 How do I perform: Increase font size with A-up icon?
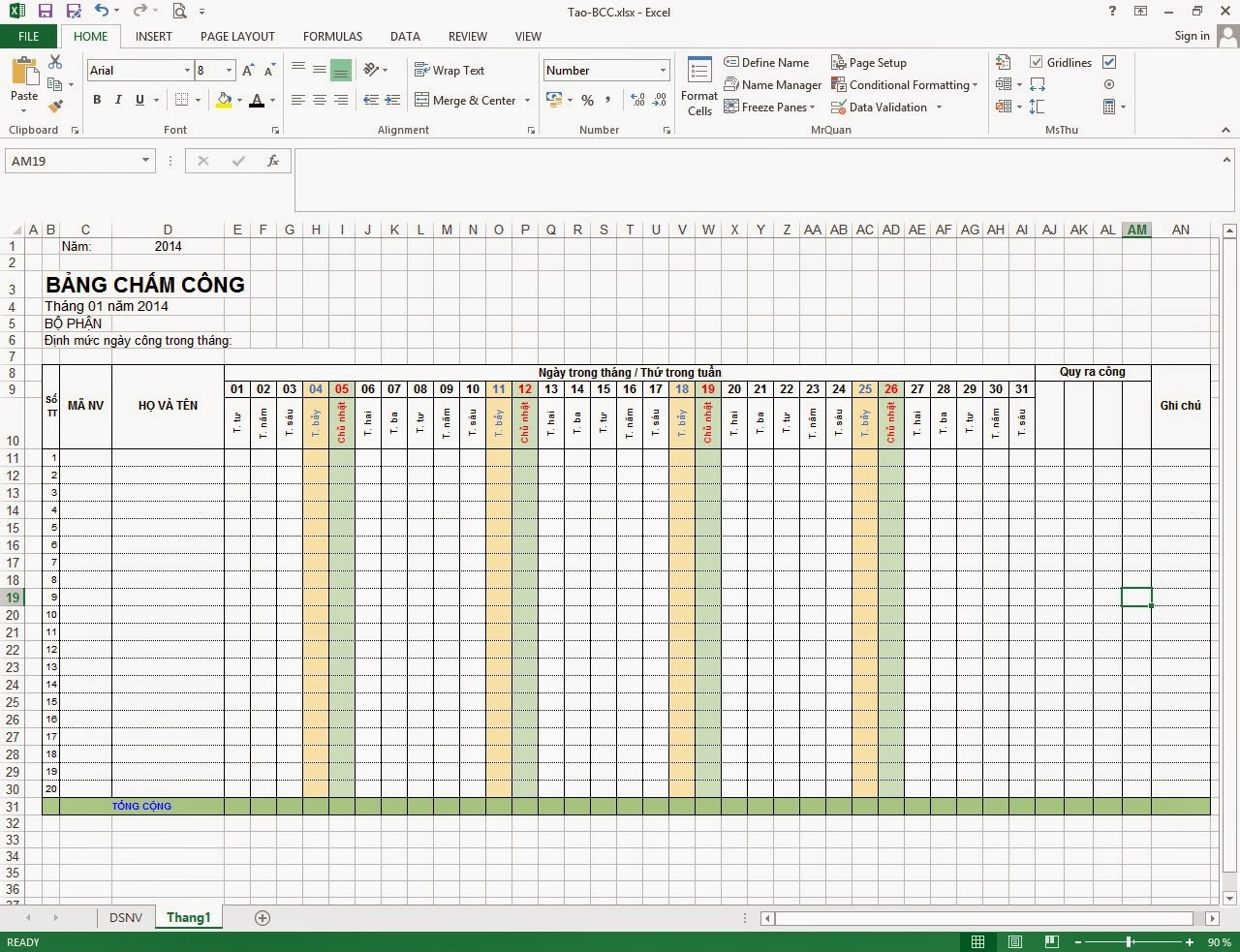(x=248, y=71)
